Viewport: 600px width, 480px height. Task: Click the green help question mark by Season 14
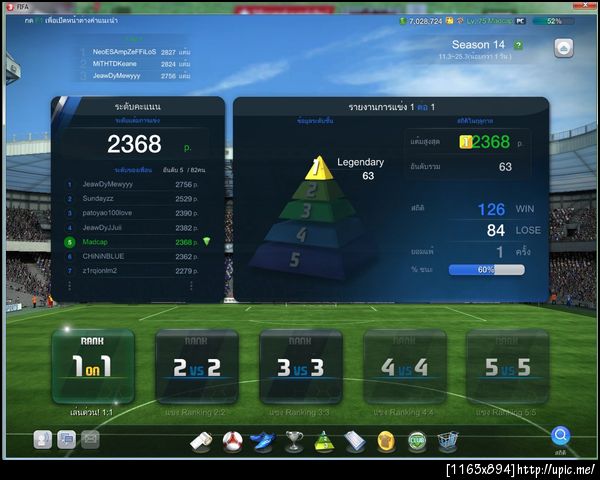click(x=518, y=45)
